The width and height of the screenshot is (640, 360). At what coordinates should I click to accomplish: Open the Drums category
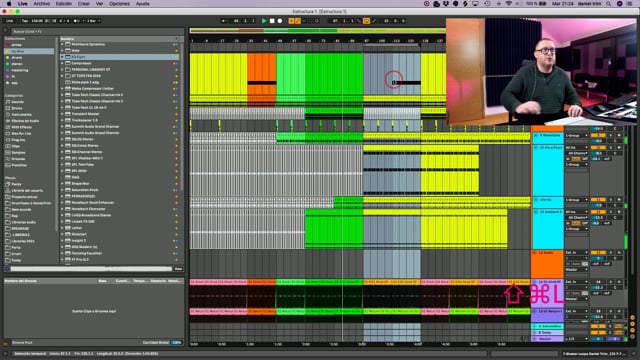pos(17,108)
